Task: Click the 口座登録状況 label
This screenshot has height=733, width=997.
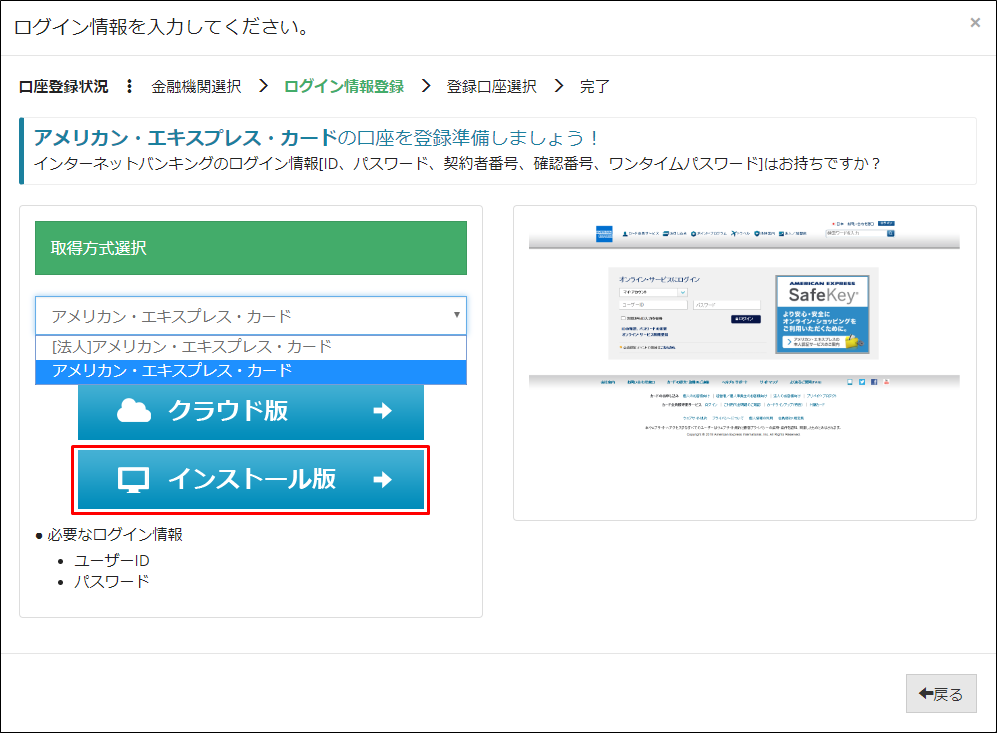Action: click(x=64, y=86)
